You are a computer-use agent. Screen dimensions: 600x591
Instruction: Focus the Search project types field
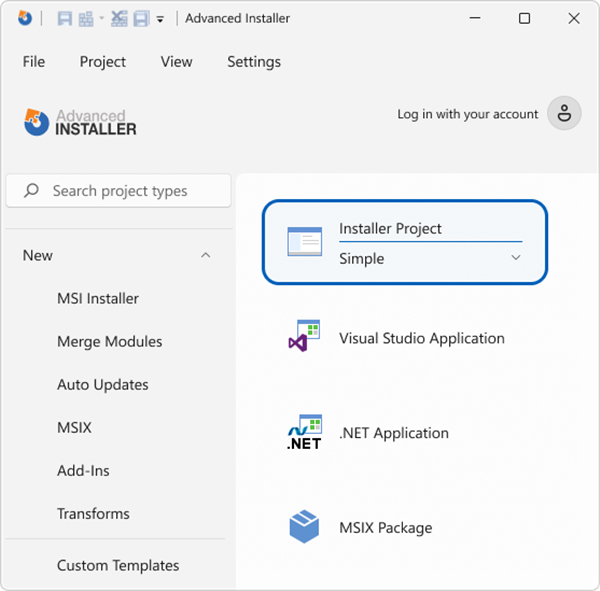(119, 191)
